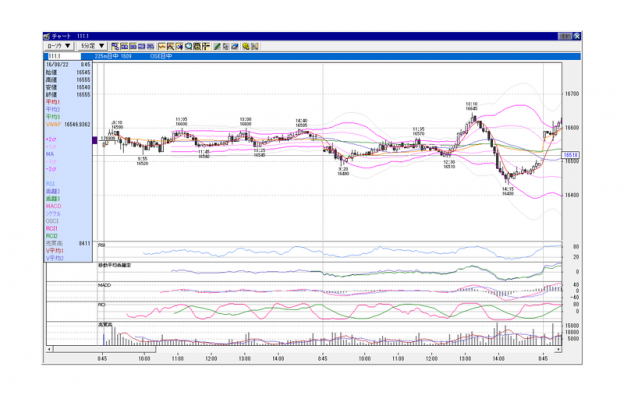624x395 pixels.
Task: Click the horizontal scrollbar right arrow
Action: (558, 349)
